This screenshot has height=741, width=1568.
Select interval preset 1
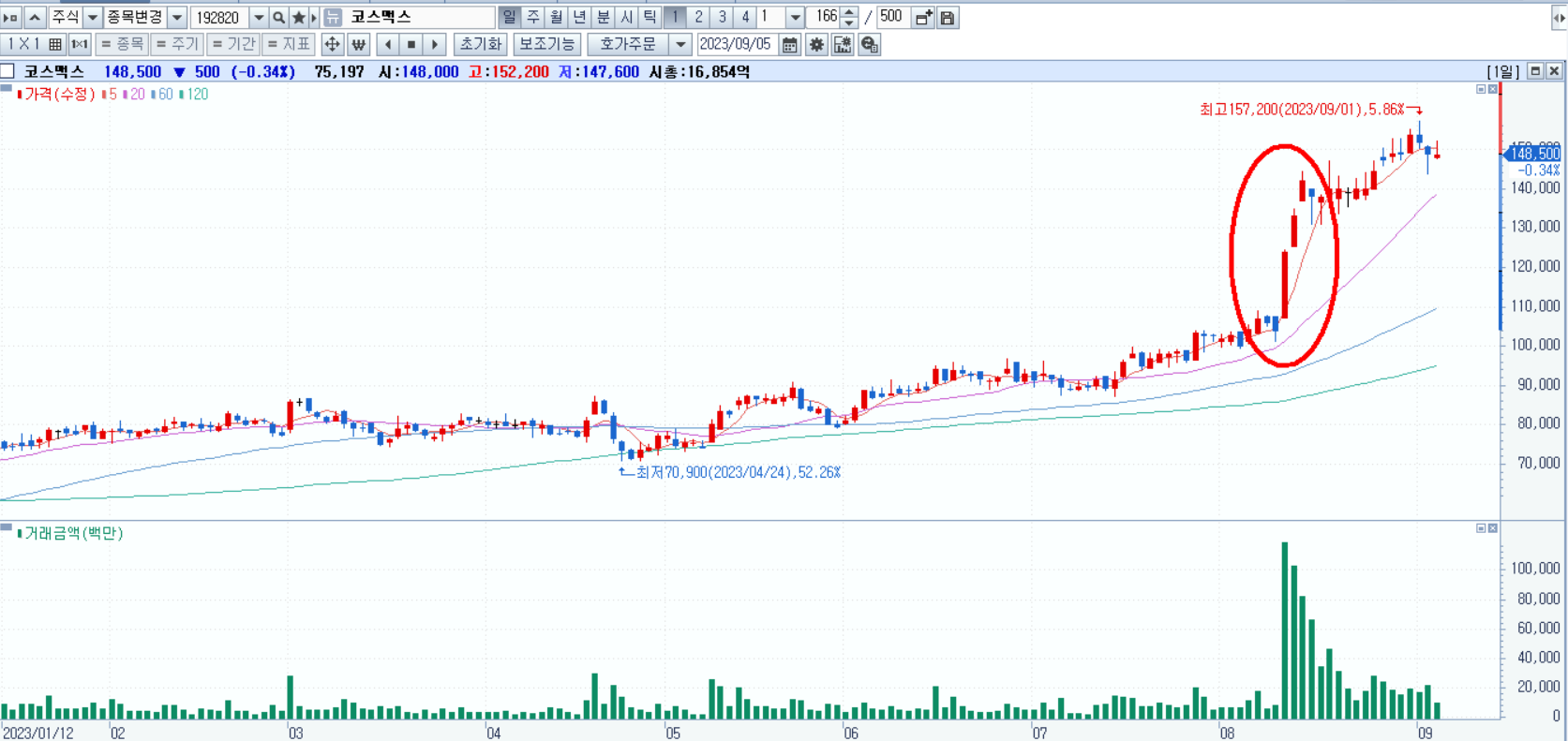coord(675,18)
